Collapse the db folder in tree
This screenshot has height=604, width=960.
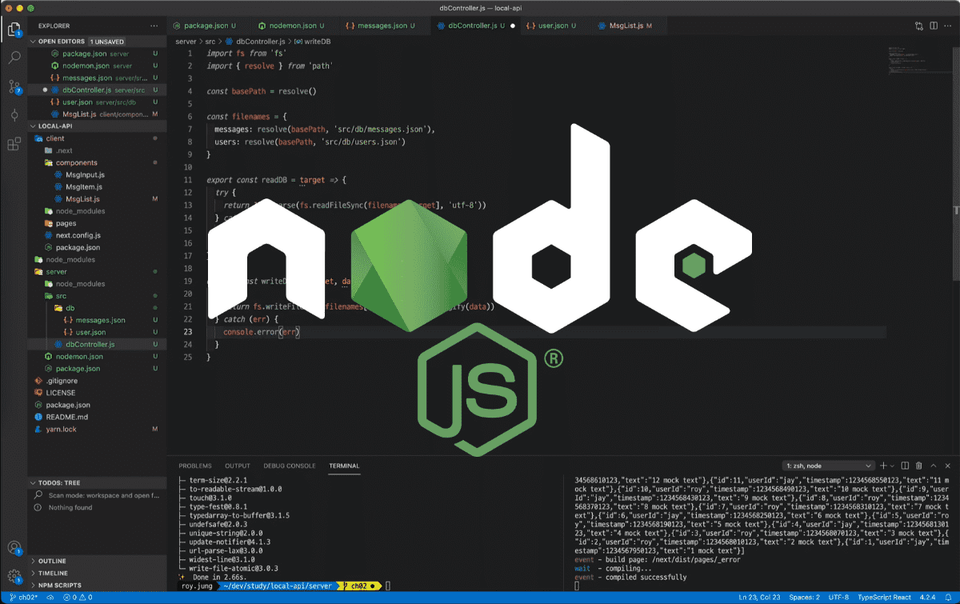point(97,308)
